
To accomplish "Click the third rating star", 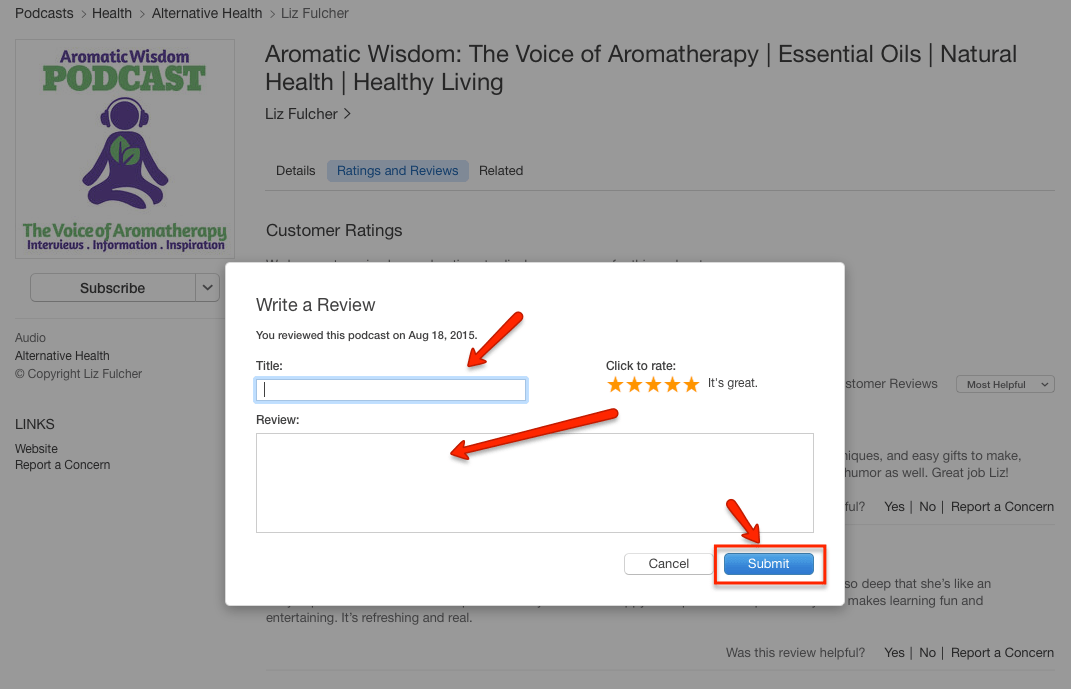I will click(653, 384).
